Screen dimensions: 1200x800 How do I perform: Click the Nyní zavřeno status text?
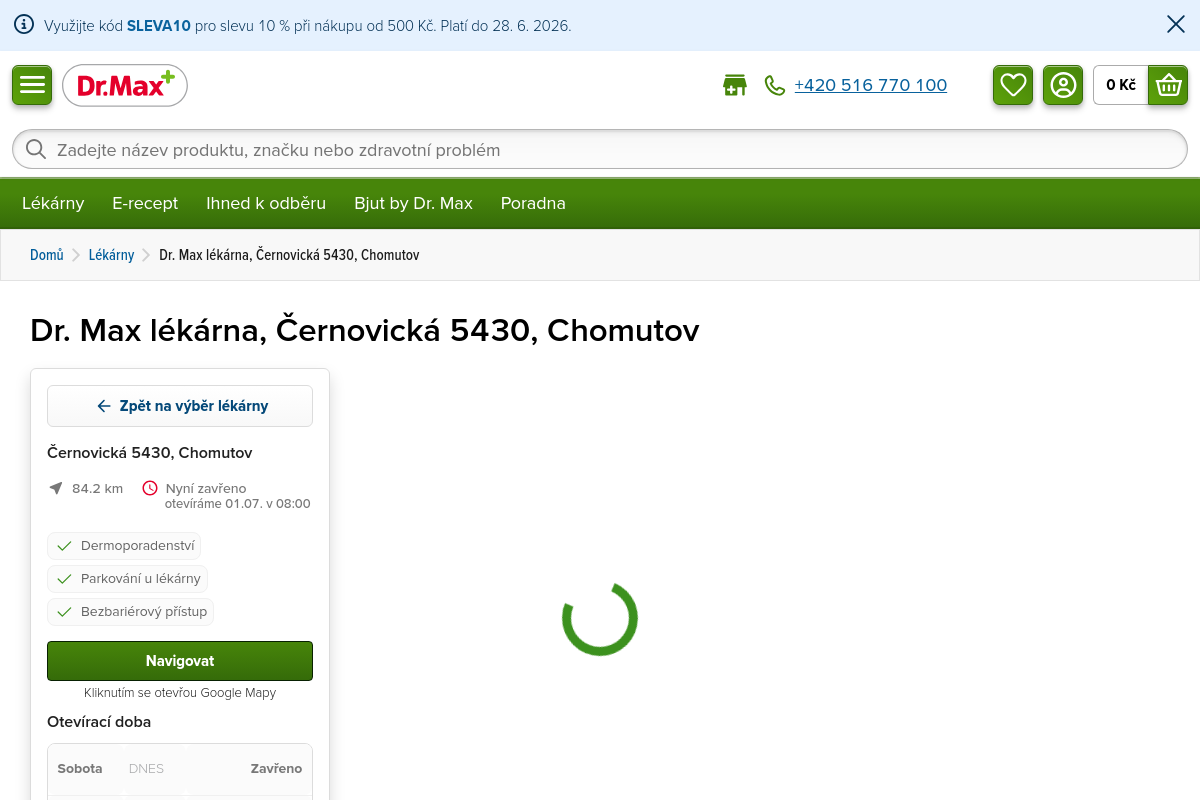[206, 488]
